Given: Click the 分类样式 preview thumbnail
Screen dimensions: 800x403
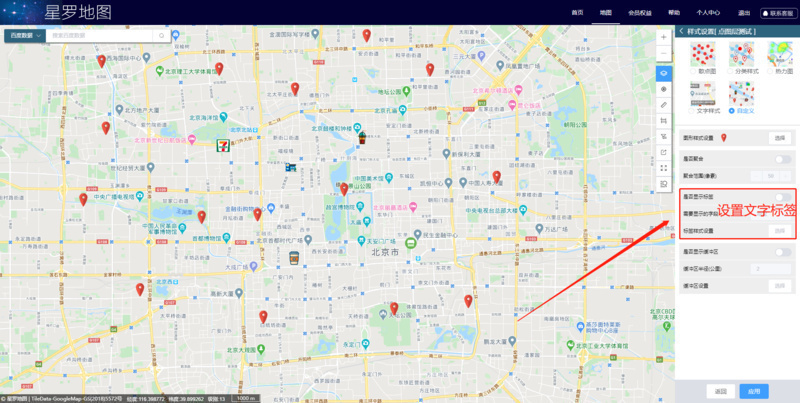Looking at the screenshot, I should (741, 54).
